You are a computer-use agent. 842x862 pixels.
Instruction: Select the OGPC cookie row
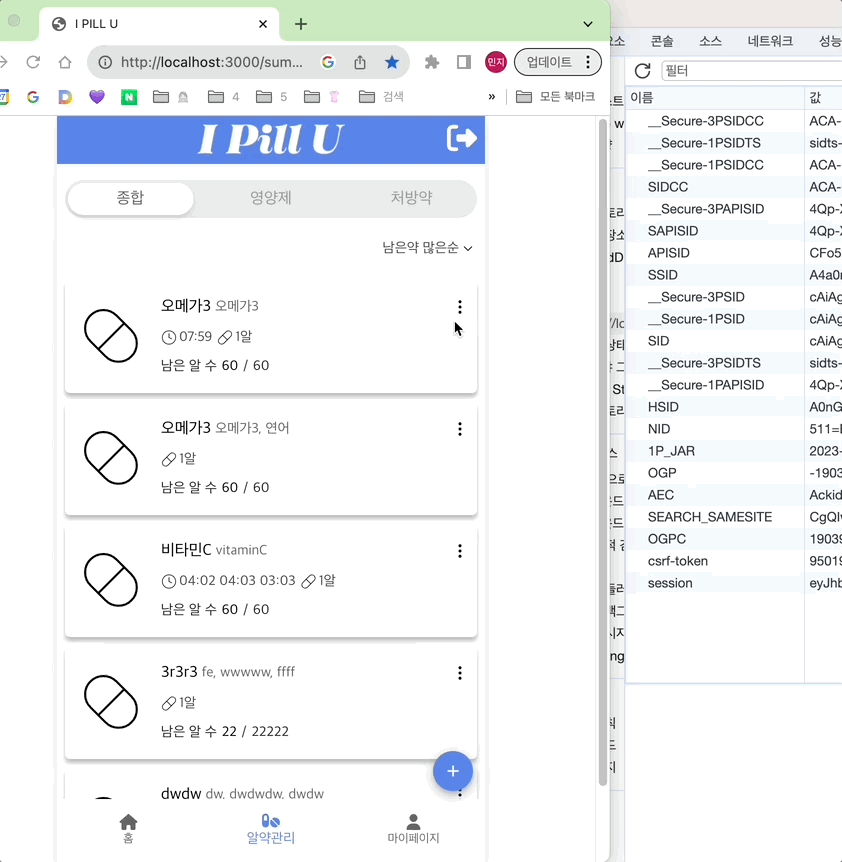tap(734, 539)
